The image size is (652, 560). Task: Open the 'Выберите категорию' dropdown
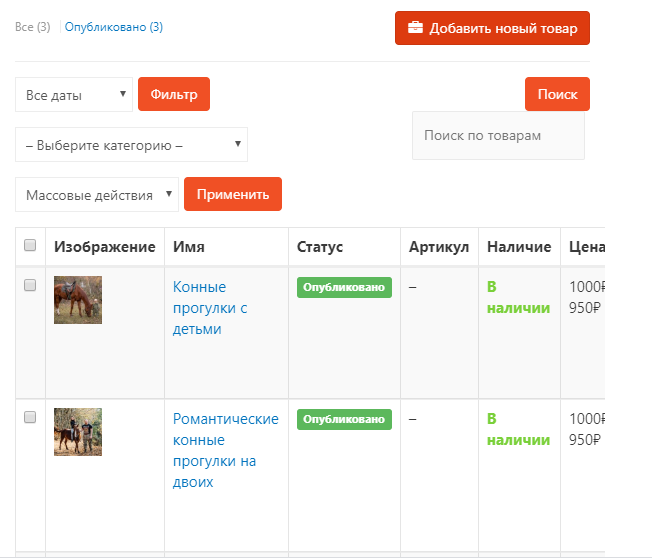click(x=131, y=144)
